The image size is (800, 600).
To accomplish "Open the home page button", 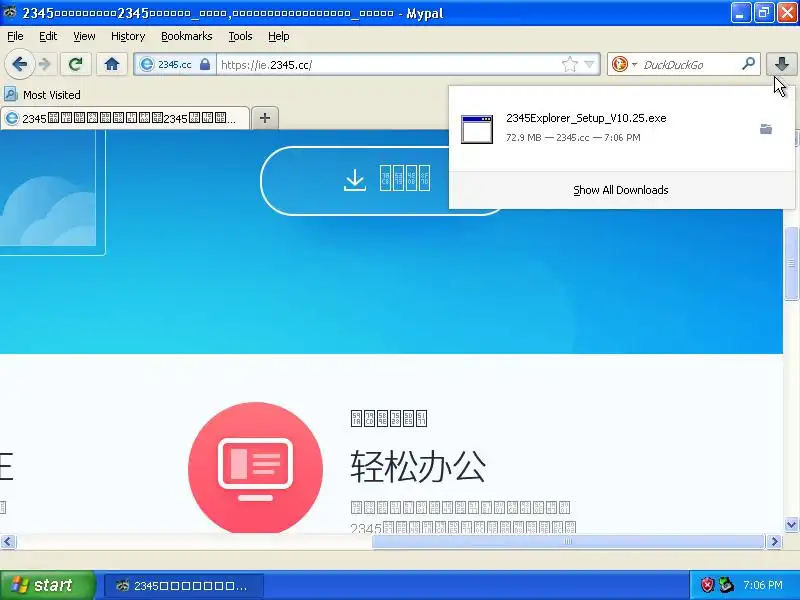I will (112, 64).
